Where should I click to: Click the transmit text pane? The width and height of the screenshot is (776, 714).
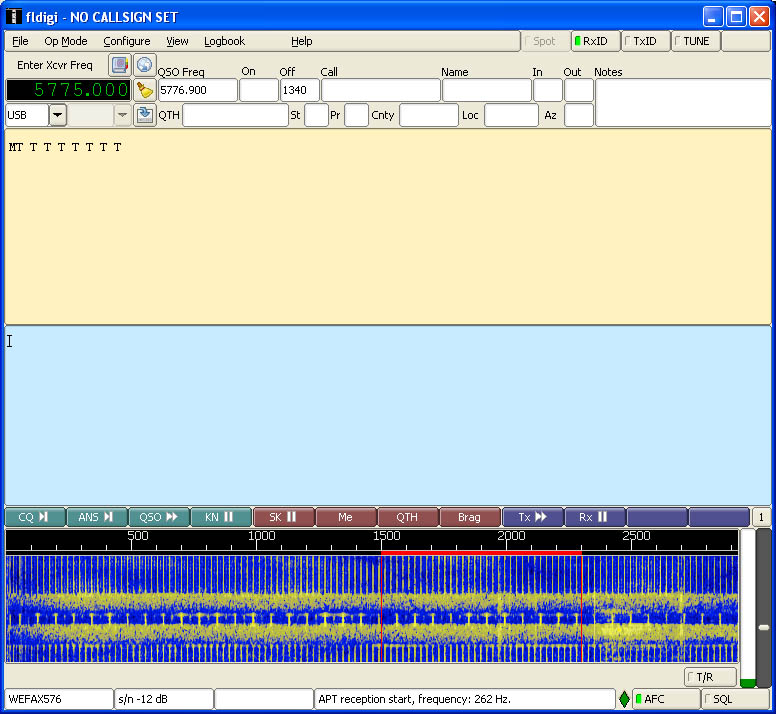point(388,415)
